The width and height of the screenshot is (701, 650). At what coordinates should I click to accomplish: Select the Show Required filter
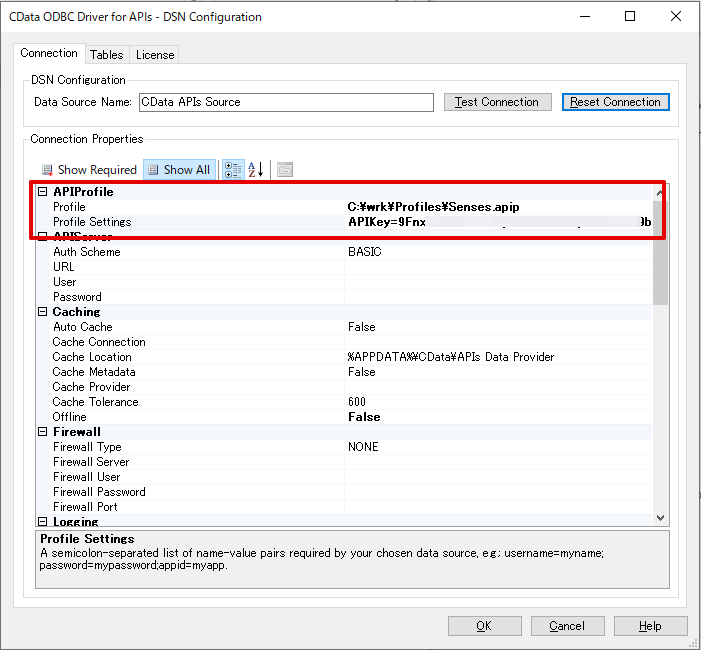89,170
